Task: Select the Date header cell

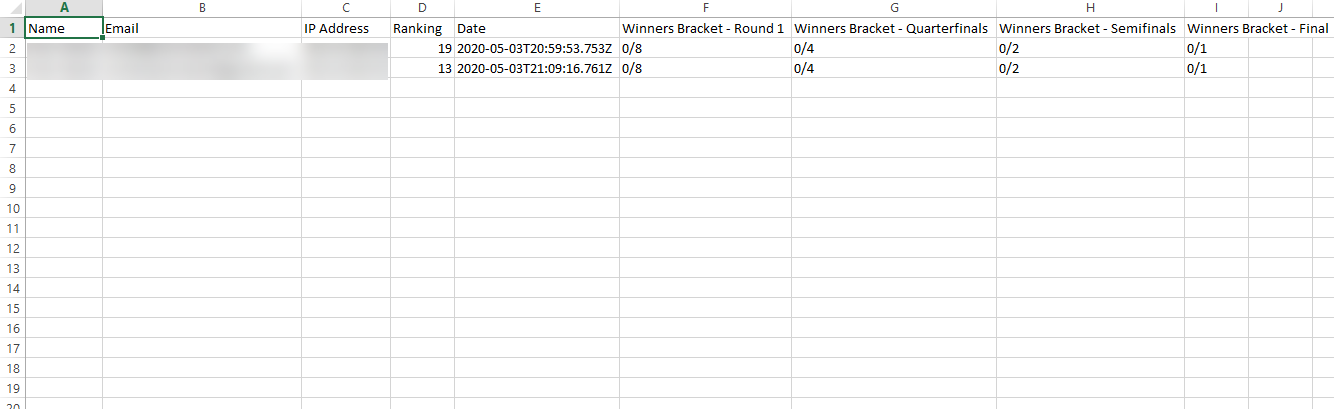Action: coord(537,28)
